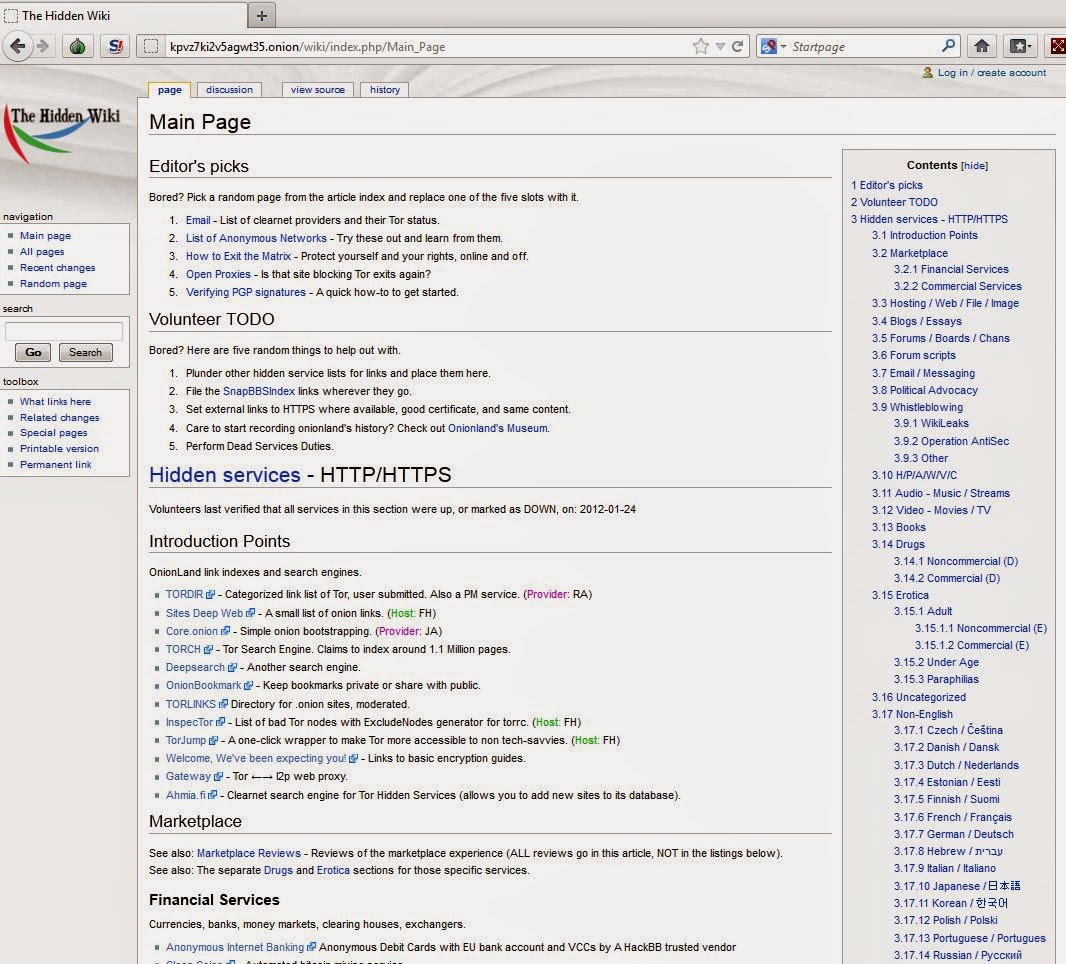Click external link icon after Gateway
This screenshot has height=964, width=1066.
pyautogui.click(x=218, y=776)
